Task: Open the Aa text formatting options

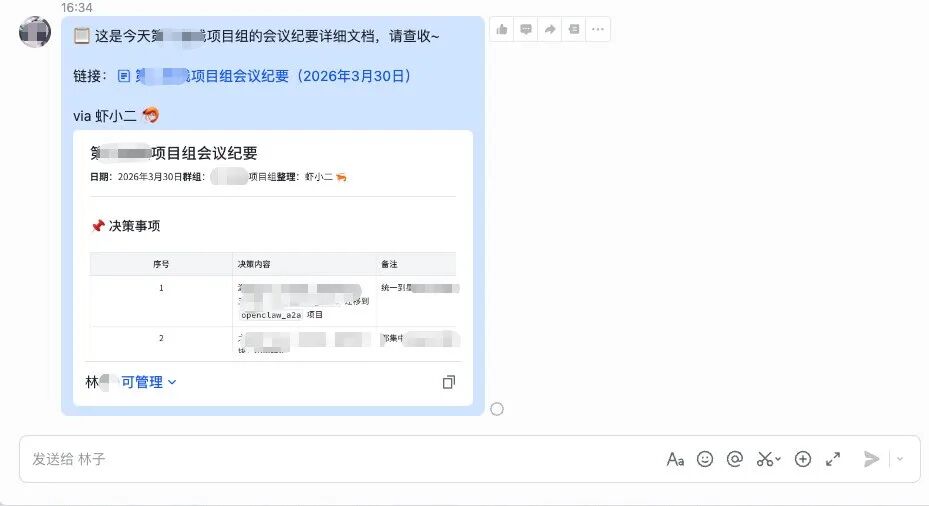Action: point(675,459)
